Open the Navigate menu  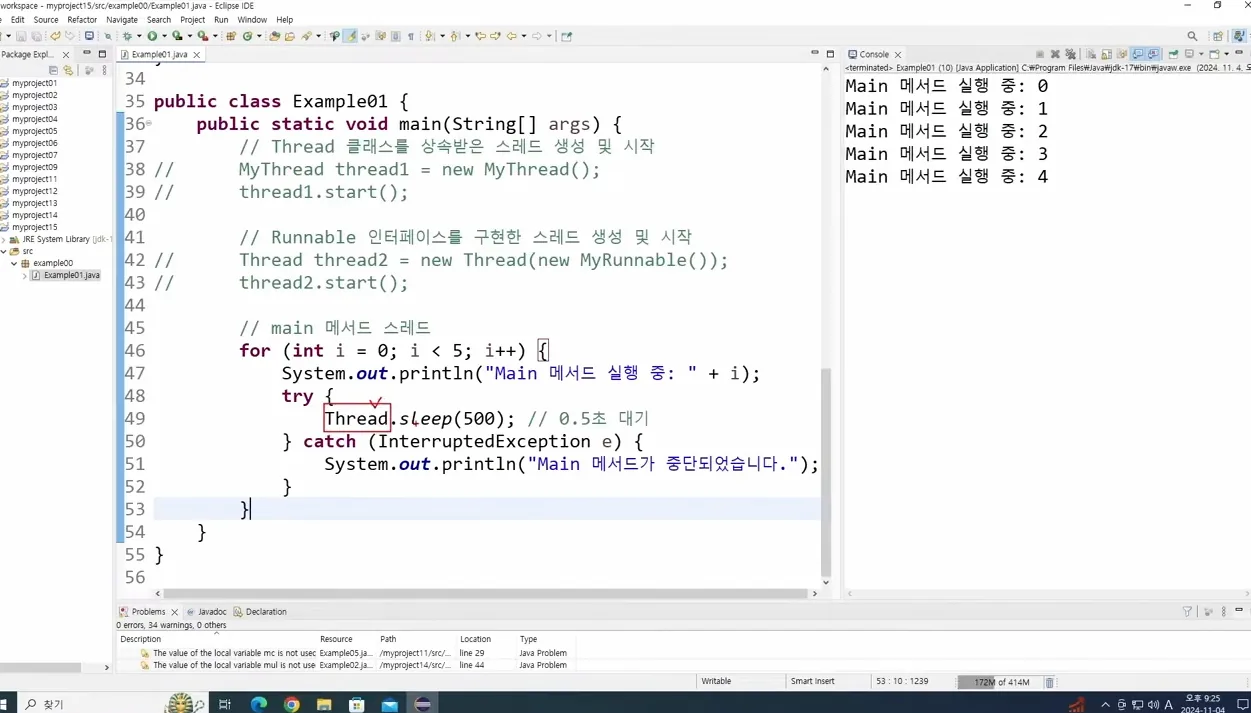coord(122,19)
